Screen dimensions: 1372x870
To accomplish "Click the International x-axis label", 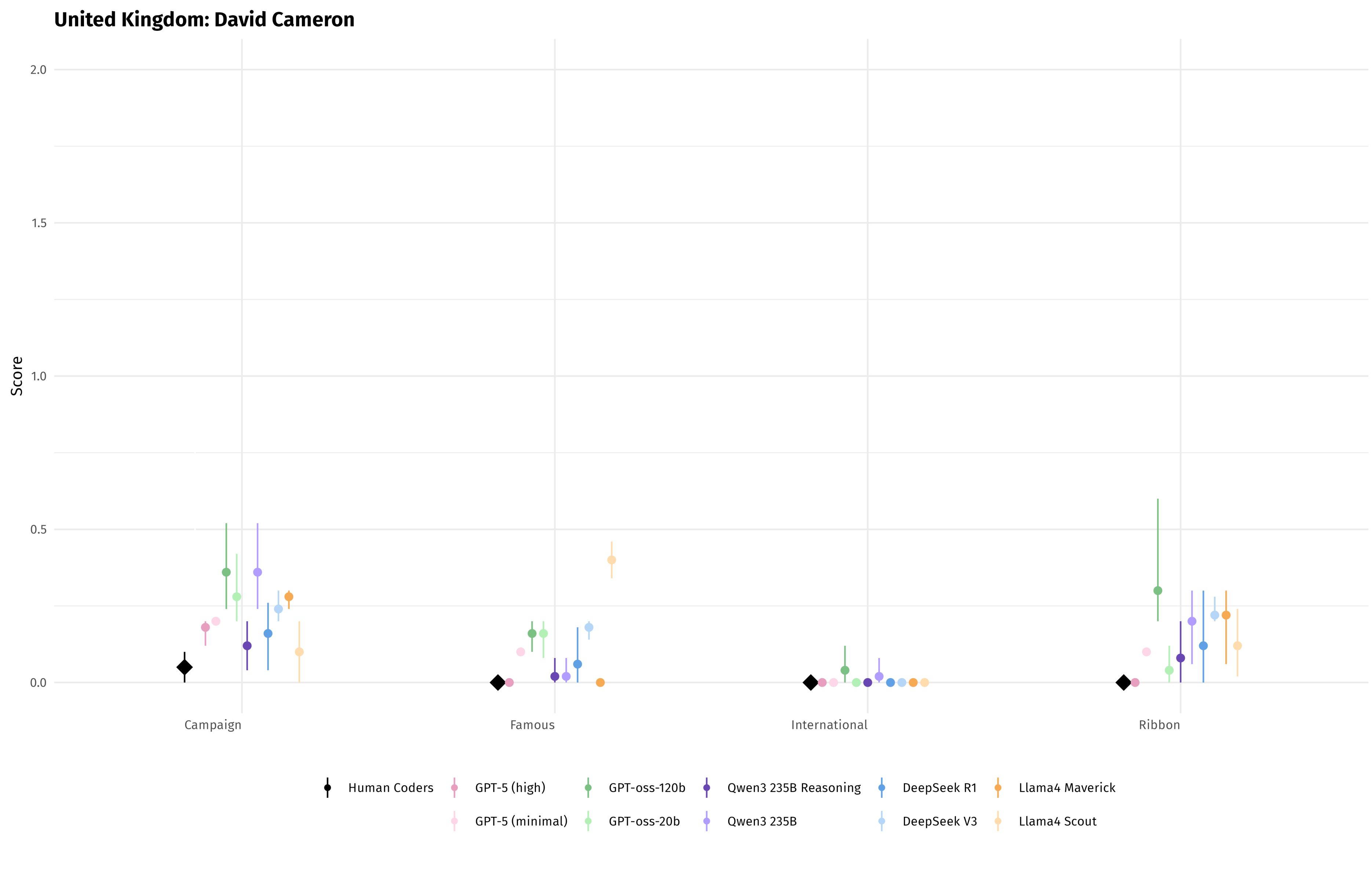I will [829, 725].
